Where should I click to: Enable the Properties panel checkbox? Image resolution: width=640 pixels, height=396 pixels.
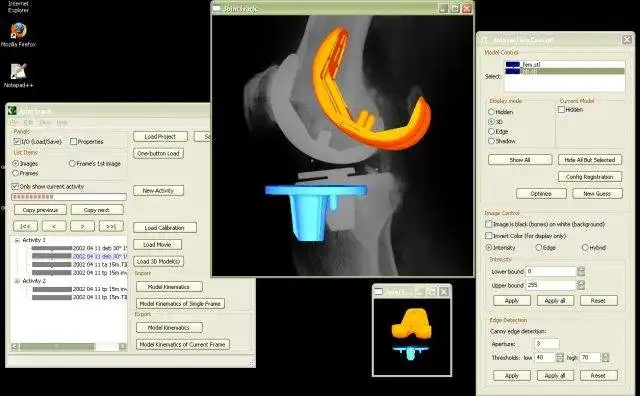[x=73, y=141]
